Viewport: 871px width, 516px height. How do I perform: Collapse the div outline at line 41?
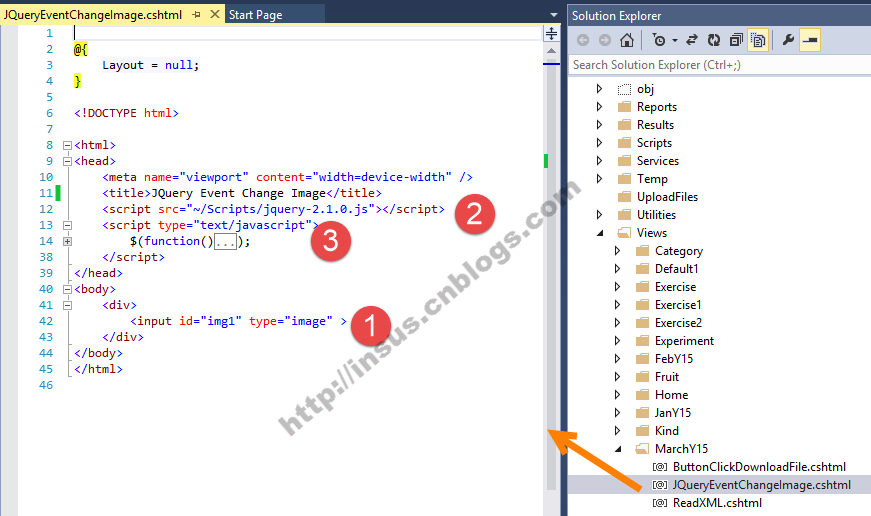point(67,305)
